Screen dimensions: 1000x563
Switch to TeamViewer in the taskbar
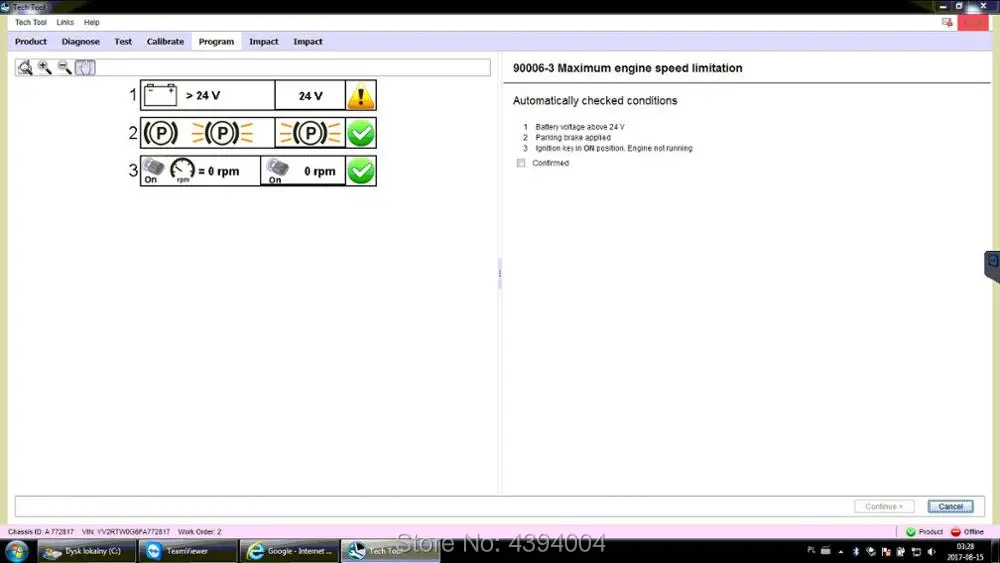pyautogui.click(x=188, y=551)
